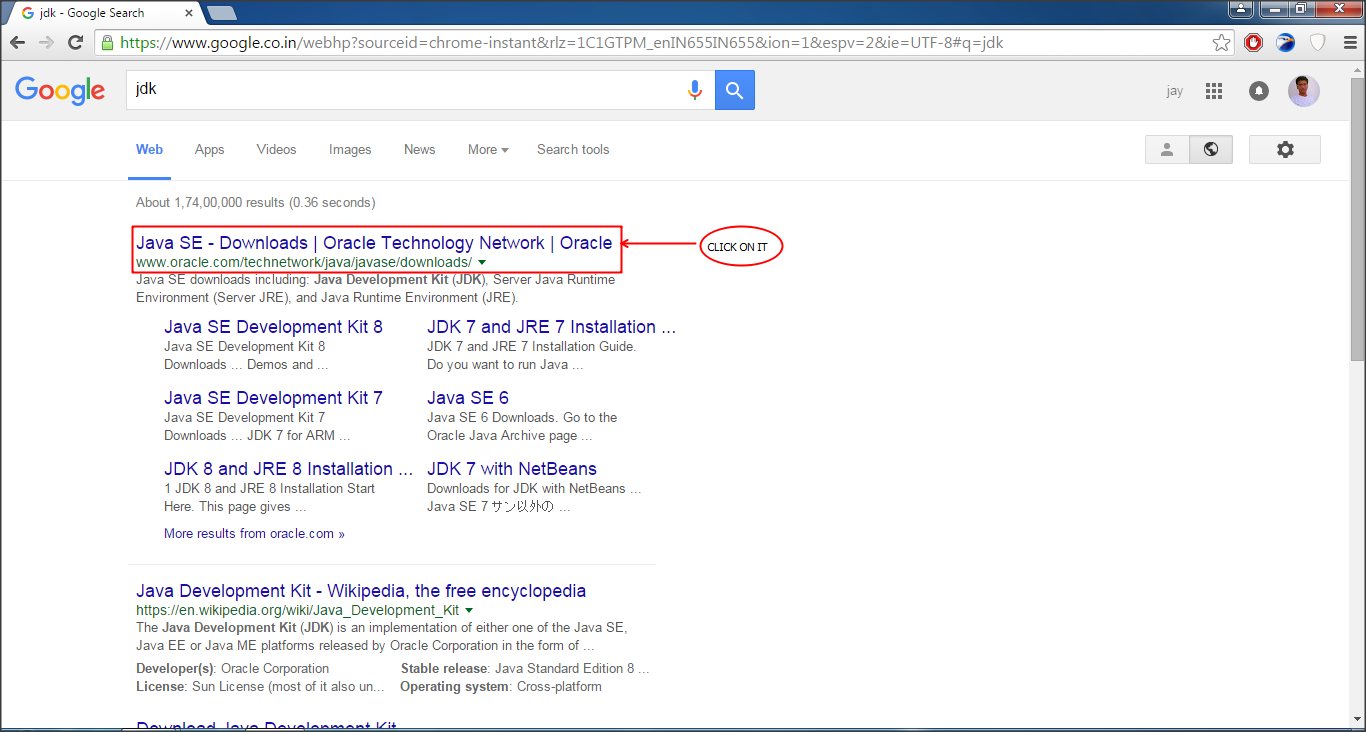Open Search tools

[573, 149]
